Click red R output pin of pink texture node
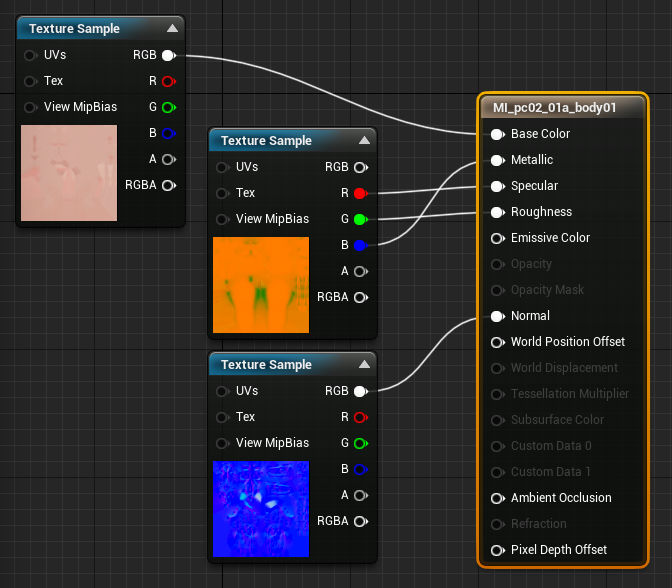The width and height of the screenshot is (672, 588). 169,81
